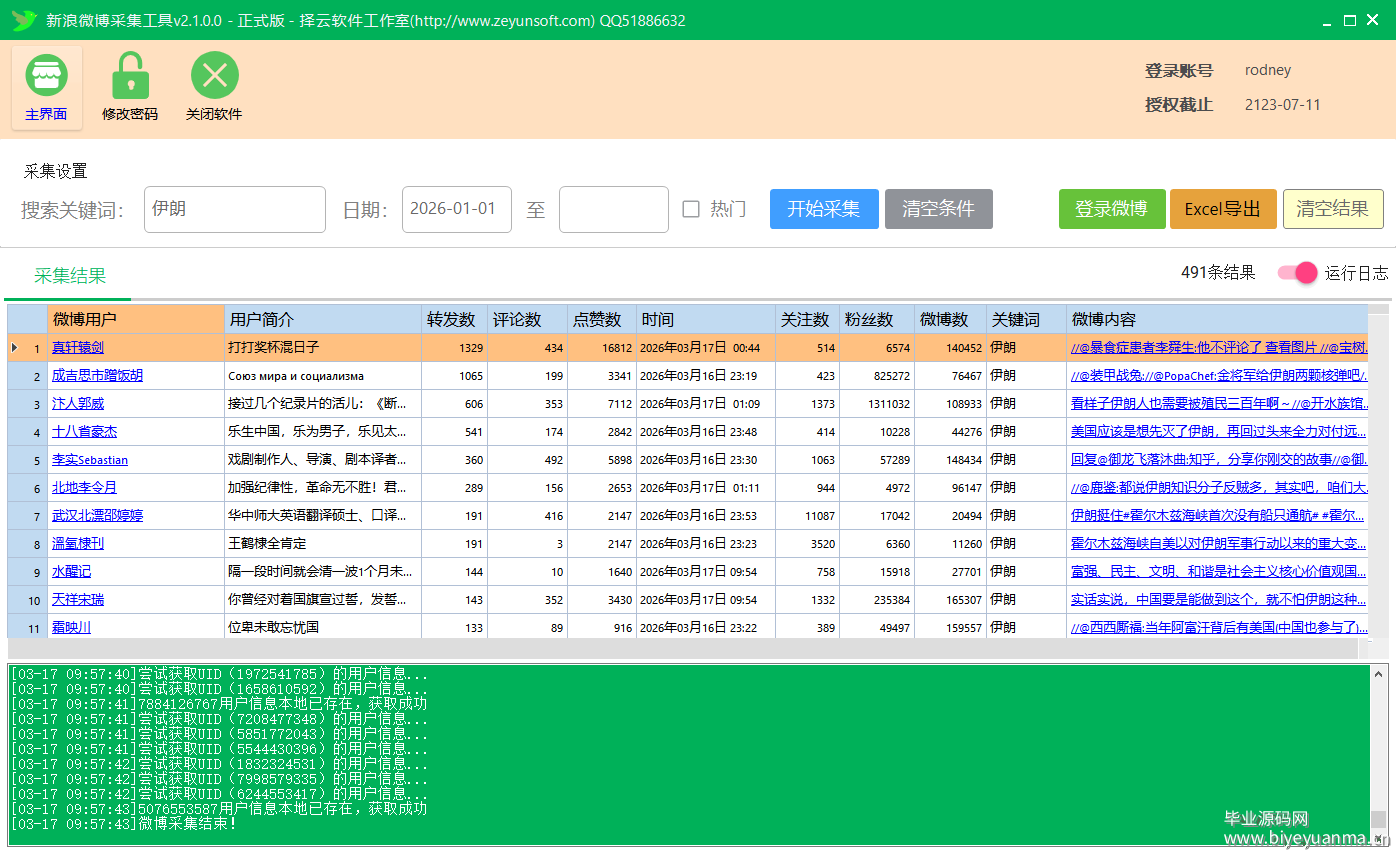Click the login account name rodney
The image size is (1396, 854).
pos(1268,71)
